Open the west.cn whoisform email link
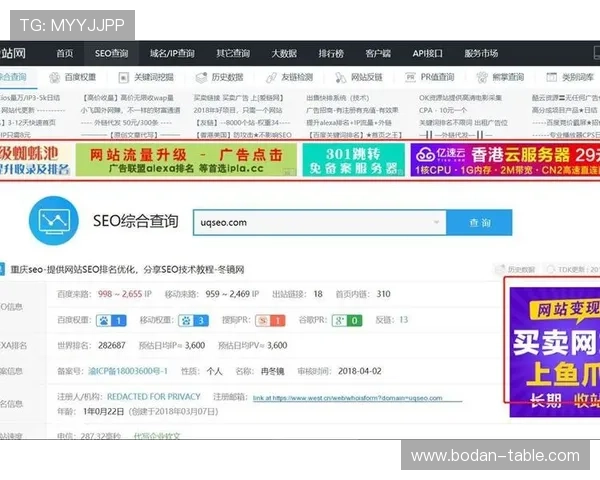The width and height of the screenshot is (600, 480). [x=347, y=398]
